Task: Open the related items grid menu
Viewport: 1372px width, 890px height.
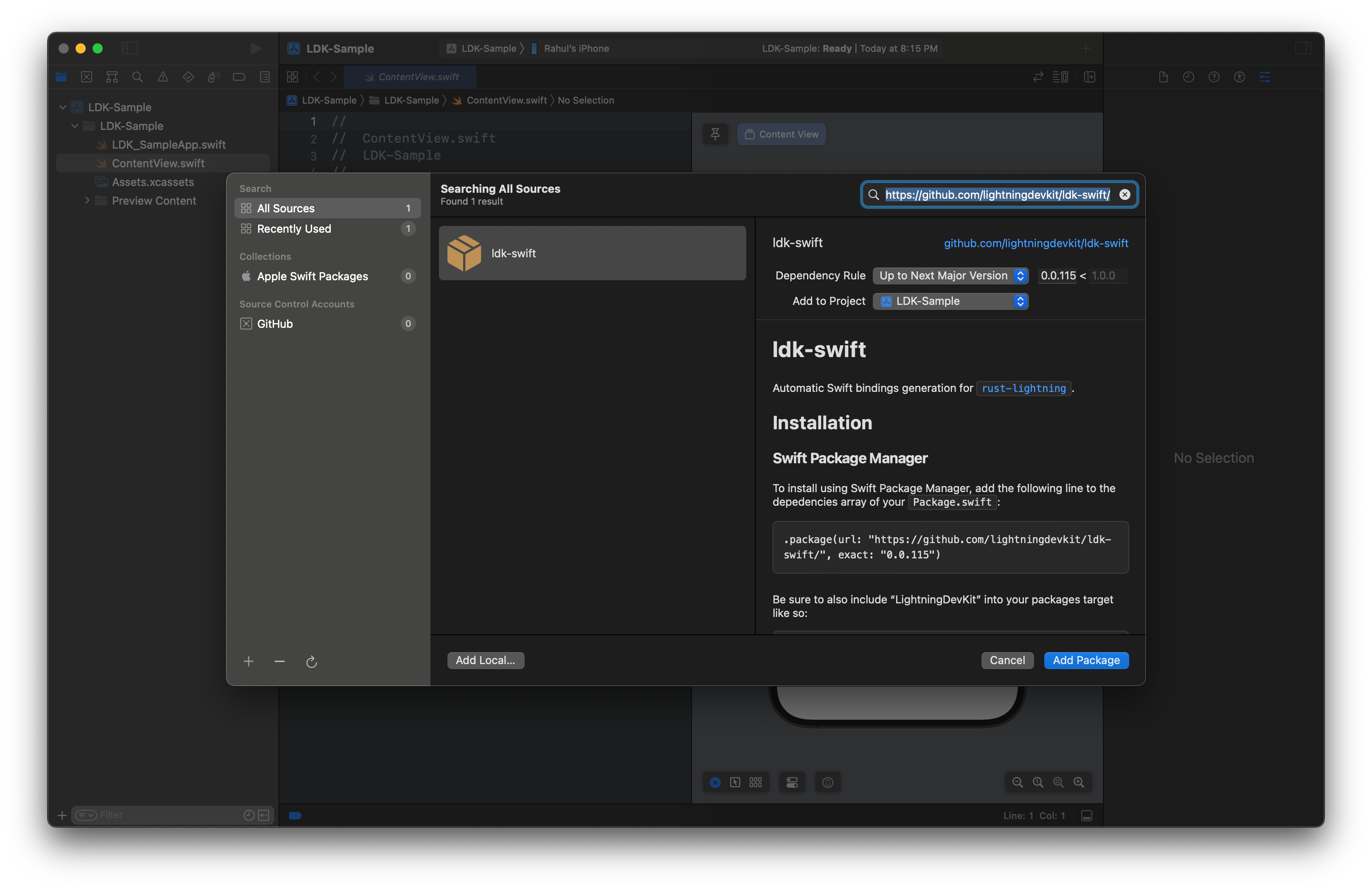Action: [292, 77]
